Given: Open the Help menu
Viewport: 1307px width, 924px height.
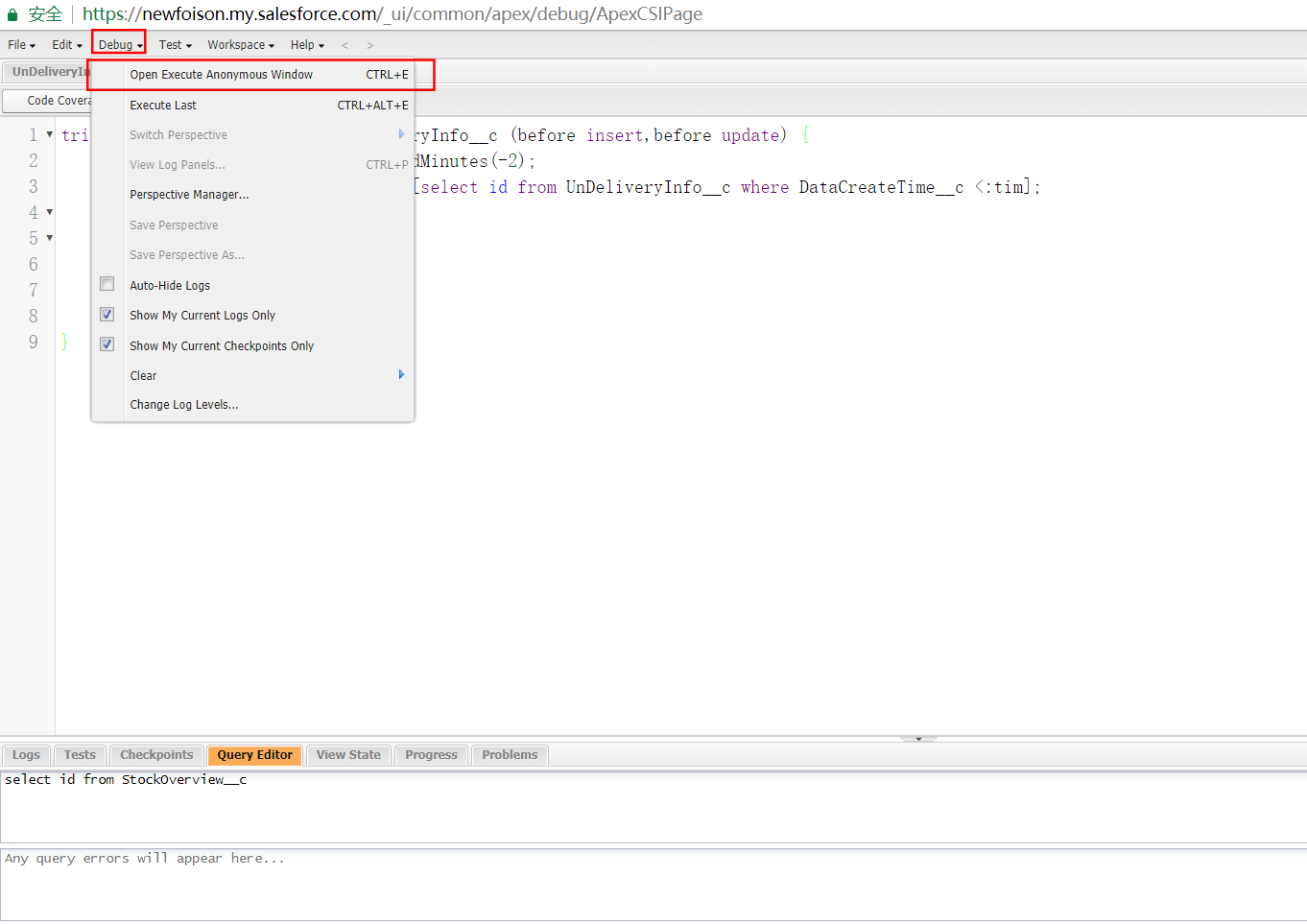Looking at the screenshot, I should click(x=307, y=45).
